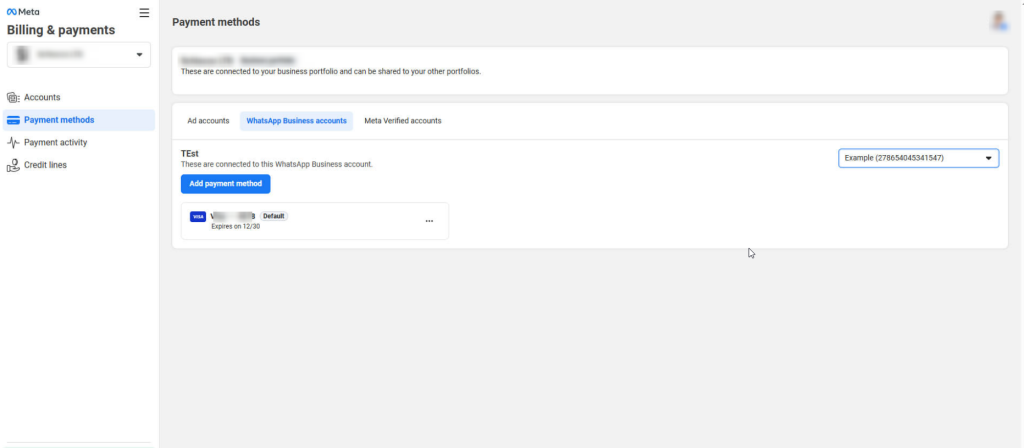Click the Credit lines icon

tap(13, 165)
